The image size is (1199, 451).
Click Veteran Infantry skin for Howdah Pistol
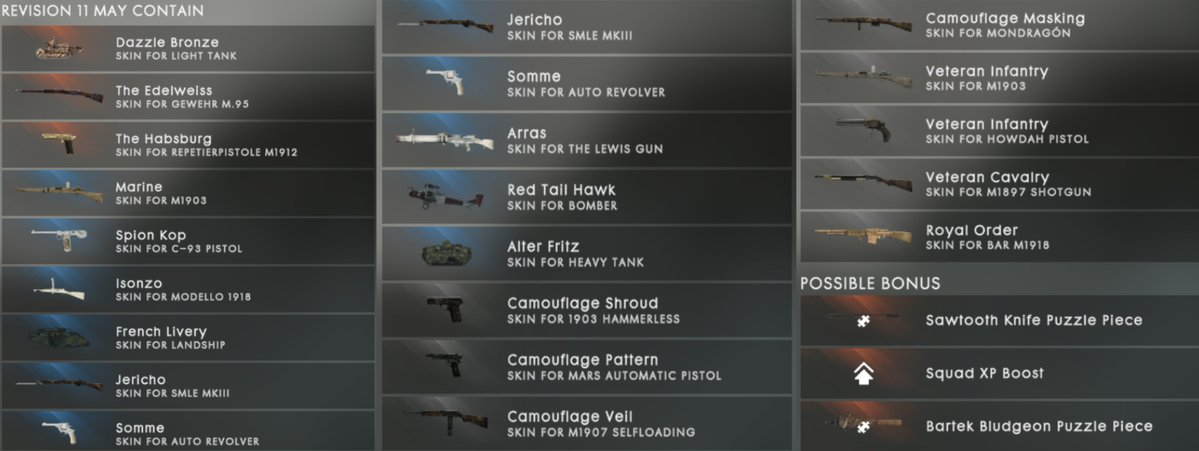(x=999, y=131)
